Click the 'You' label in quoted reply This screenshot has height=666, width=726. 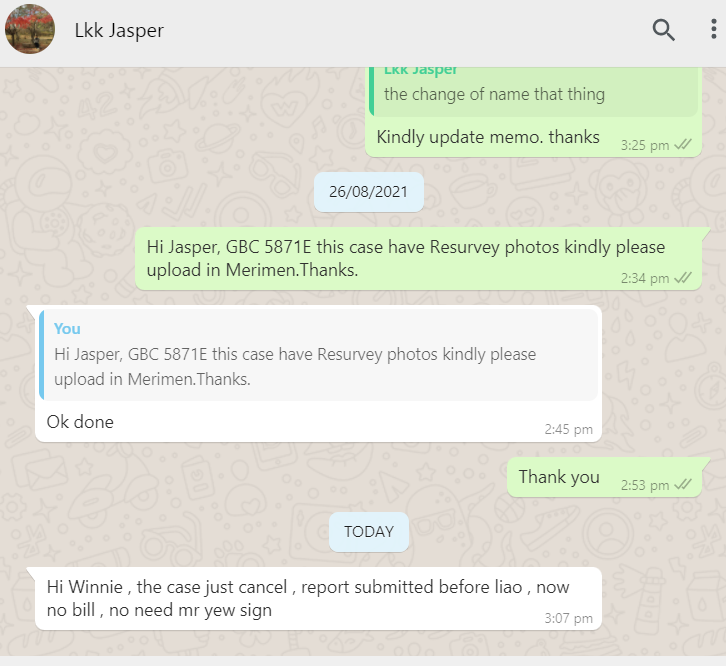click(x=67, y=329)
